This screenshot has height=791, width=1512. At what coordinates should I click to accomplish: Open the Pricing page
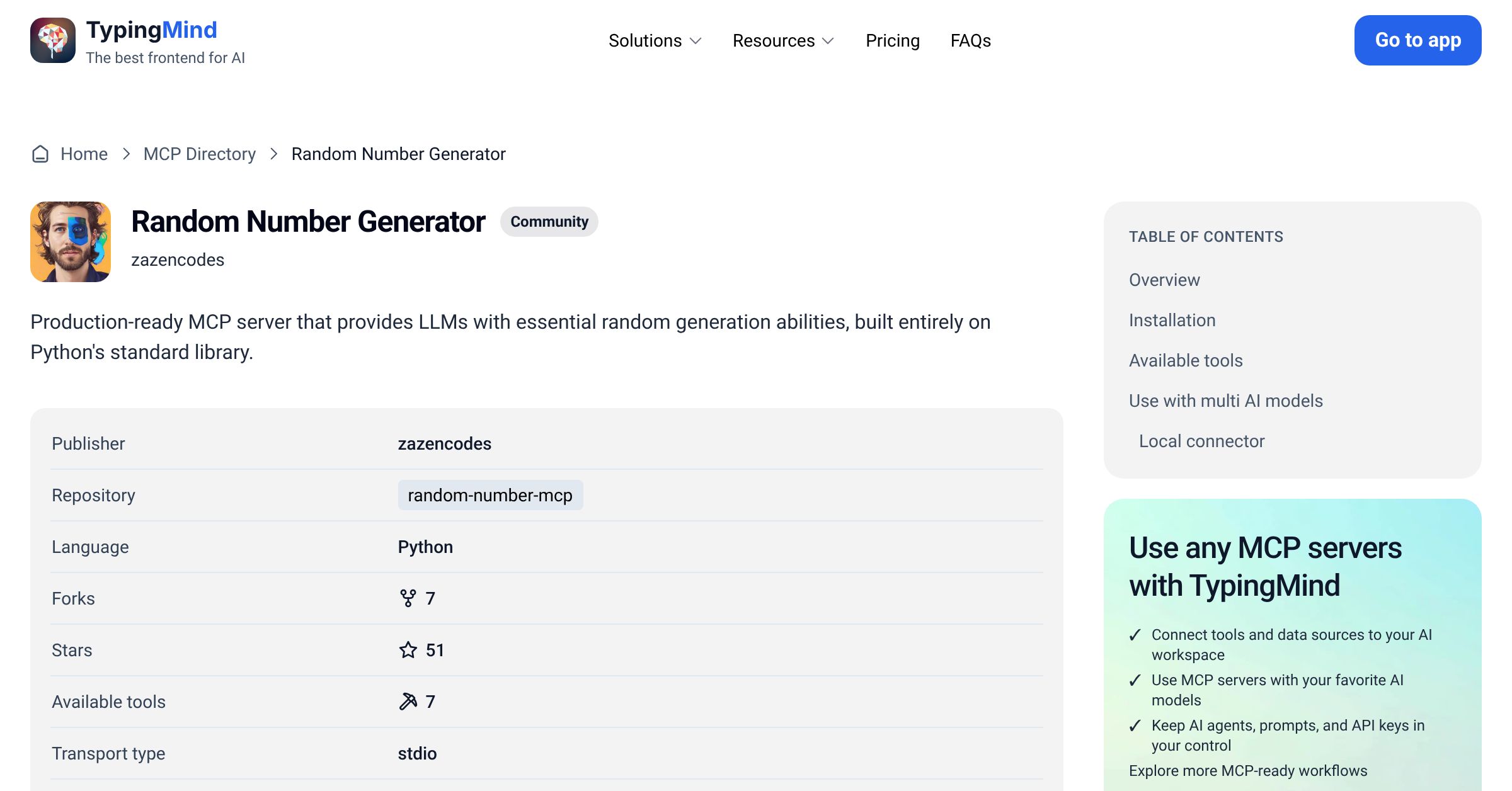[893, 41]
